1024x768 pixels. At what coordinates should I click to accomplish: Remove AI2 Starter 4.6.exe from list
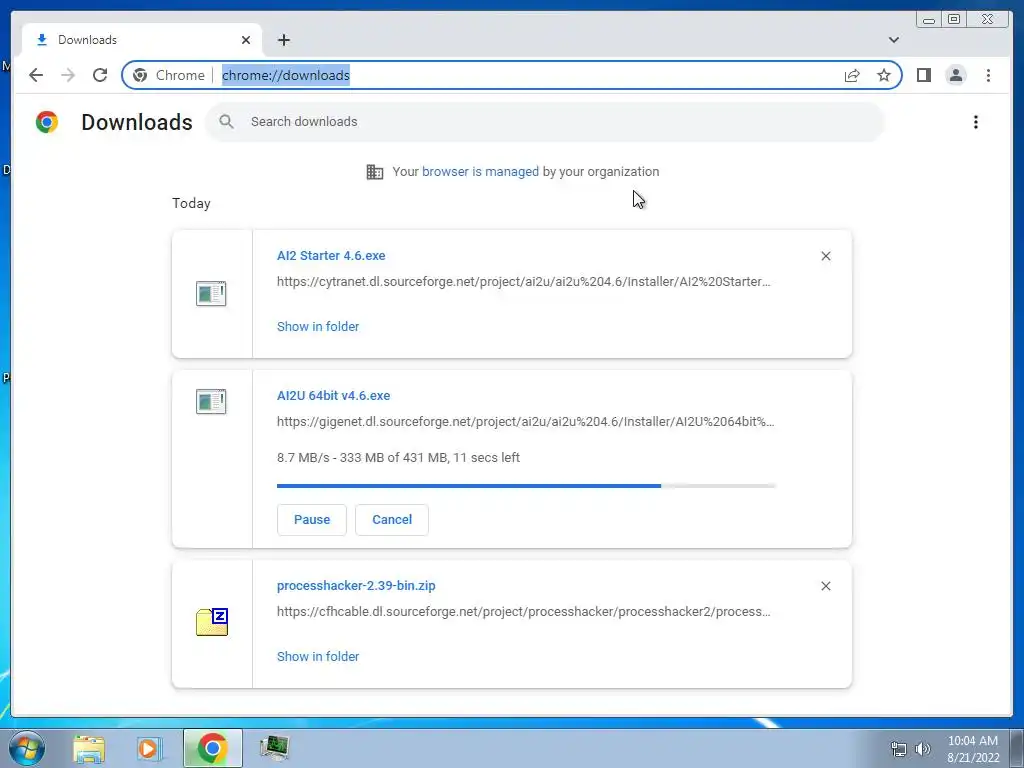[x=825, y=256]
